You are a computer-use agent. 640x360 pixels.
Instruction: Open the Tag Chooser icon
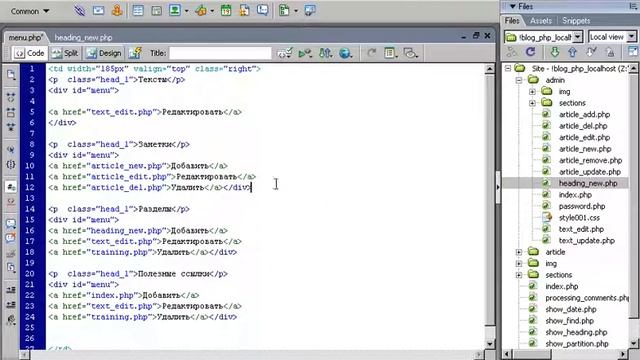(x=310, y=11)
